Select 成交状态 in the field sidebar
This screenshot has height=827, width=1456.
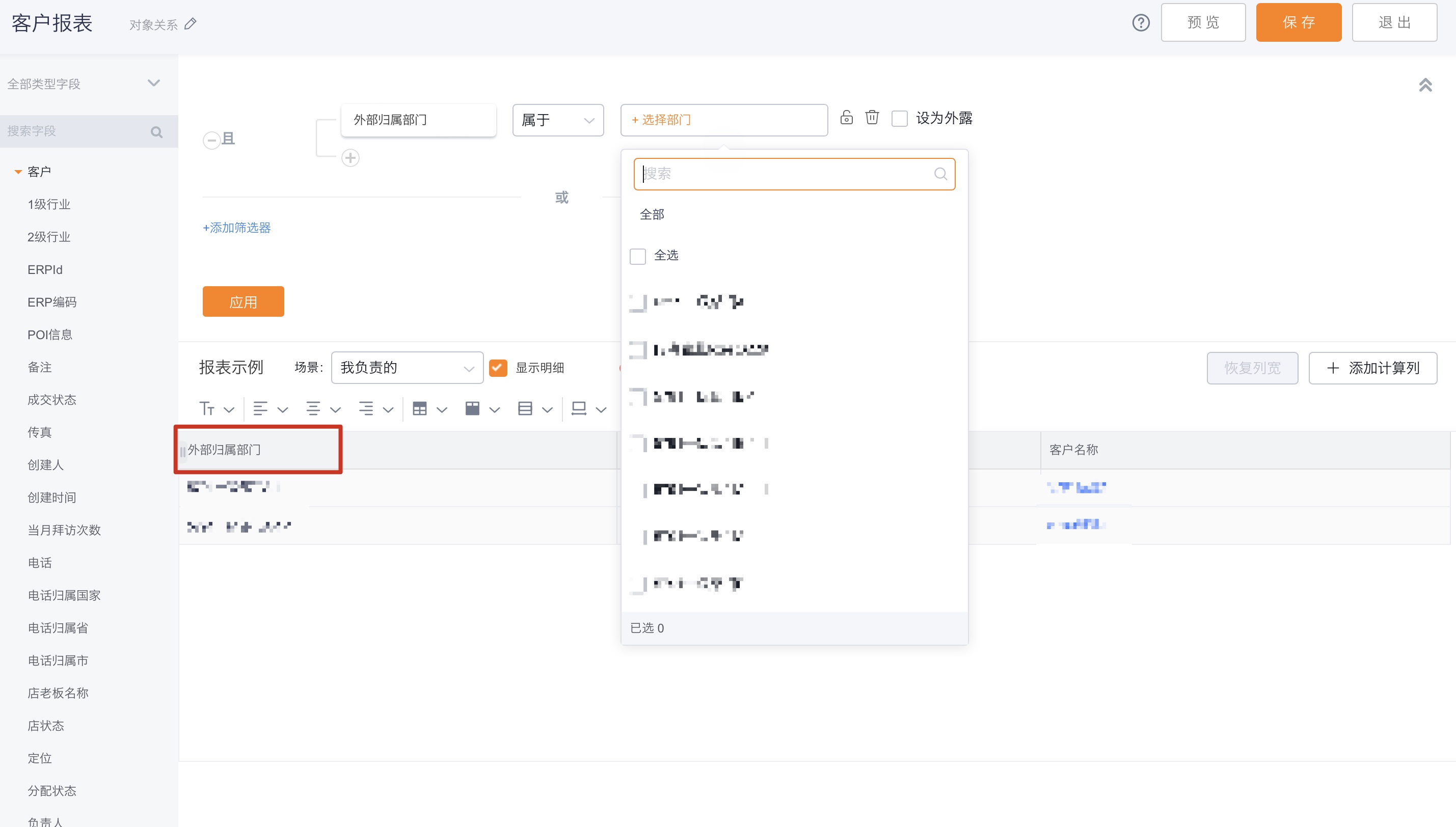tap(51, 399)
